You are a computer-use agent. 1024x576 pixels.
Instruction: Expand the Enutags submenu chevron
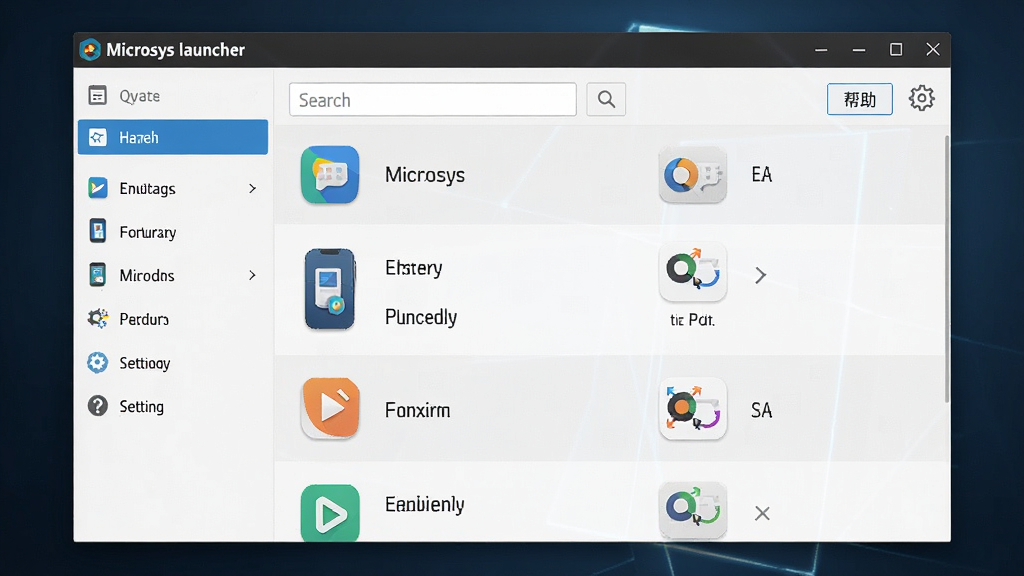coord(253,188)
